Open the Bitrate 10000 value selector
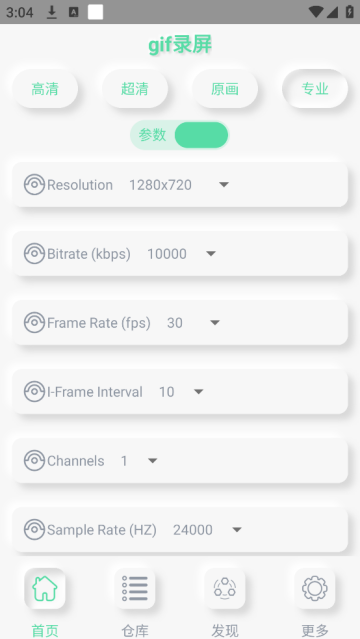The width and height of the screenshot is (360, 639). coord(181,253)
